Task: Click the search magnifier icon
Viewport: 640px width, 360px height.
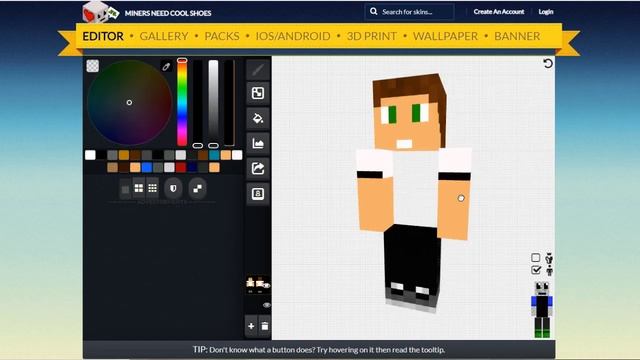Action: coord(373,11)
